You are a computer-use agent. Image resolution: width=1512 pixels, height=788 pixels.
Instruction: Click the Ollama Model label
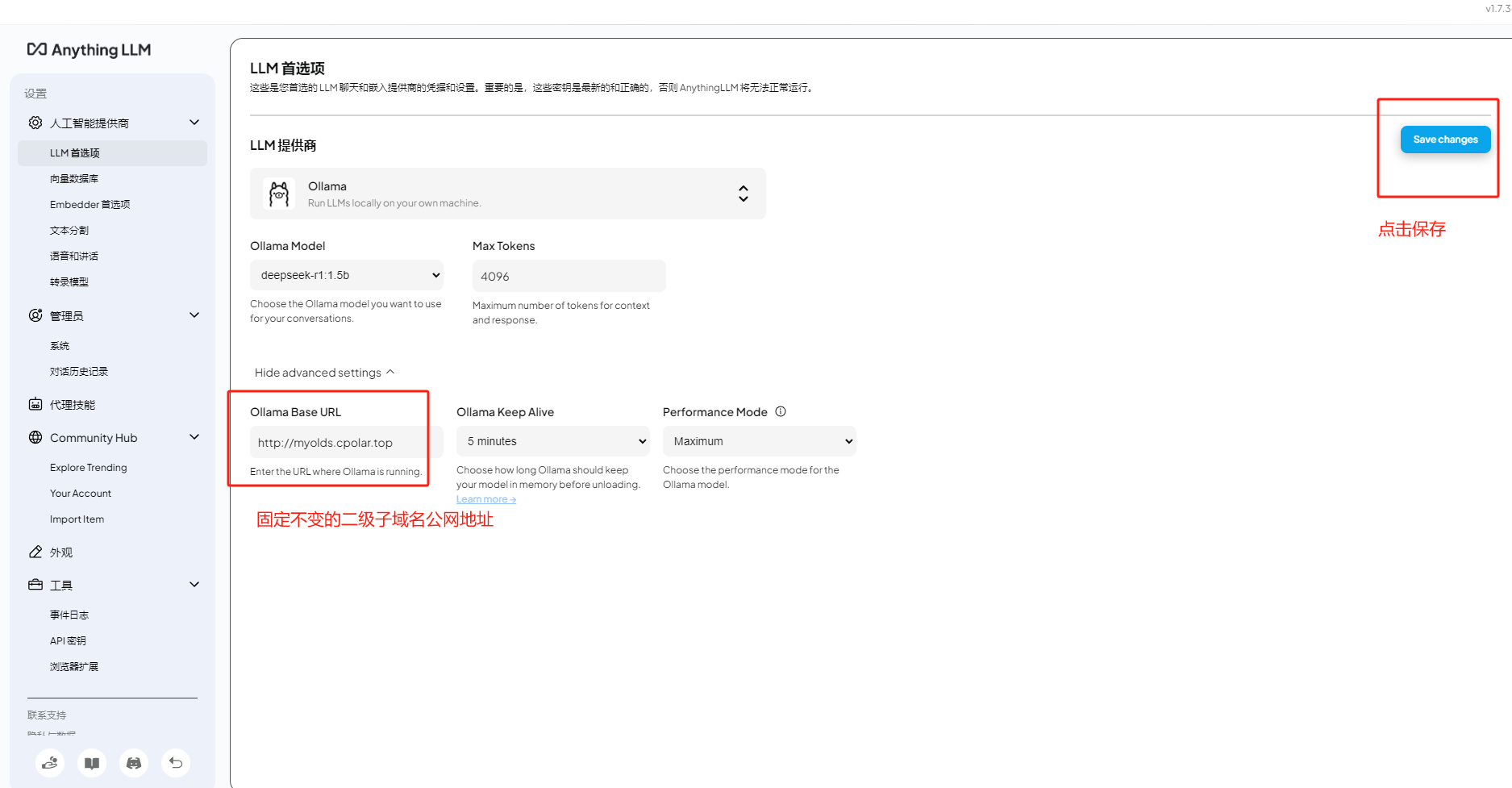pyautogui.click(x=288, y=246)
